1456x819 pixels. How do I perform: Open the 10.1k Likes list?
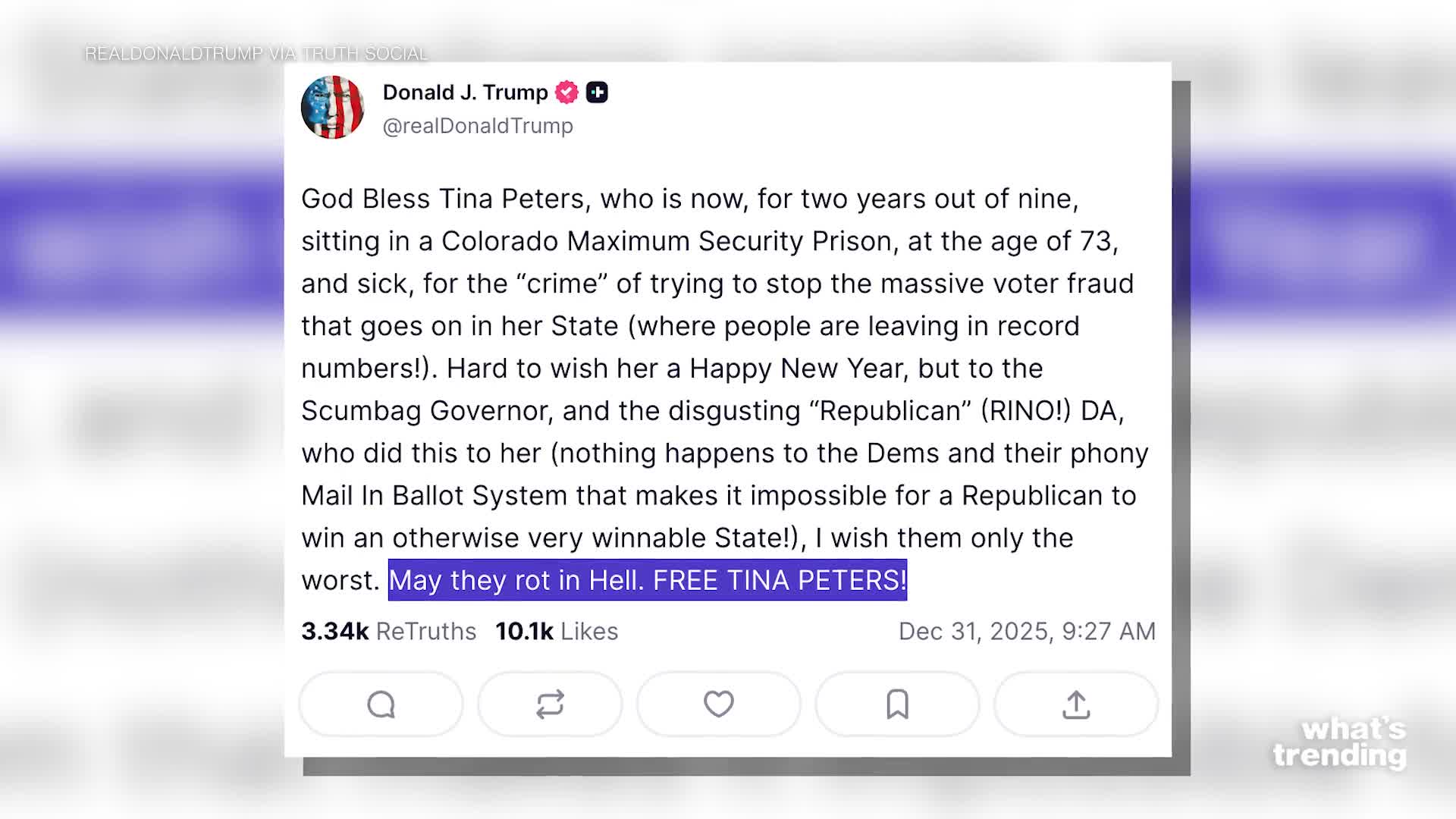pos(556,631)
